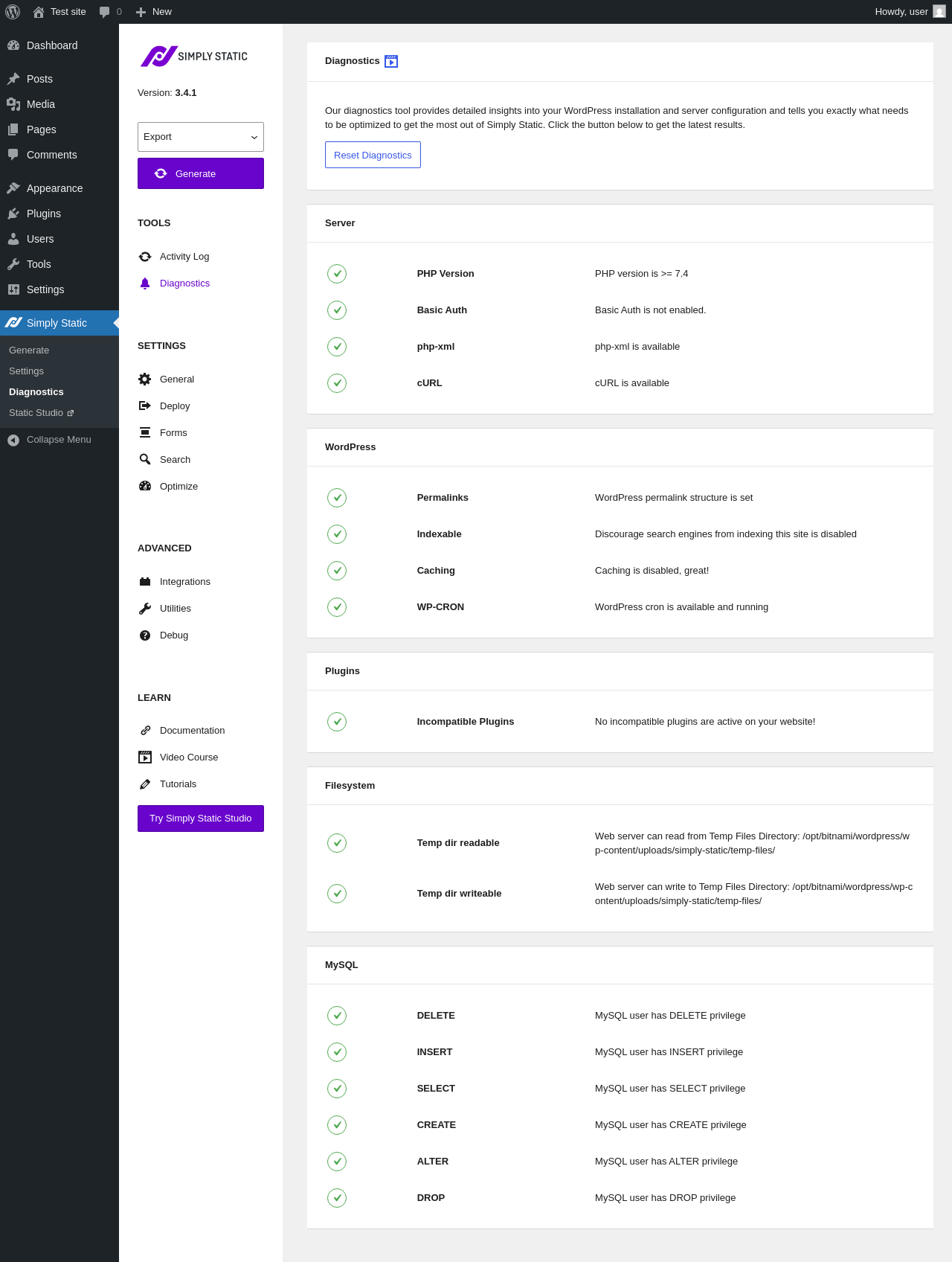This screenshot has height=1262, width=952.
Task: Click the WordPress Settings sliders icon
Action: tap(13, 289)
